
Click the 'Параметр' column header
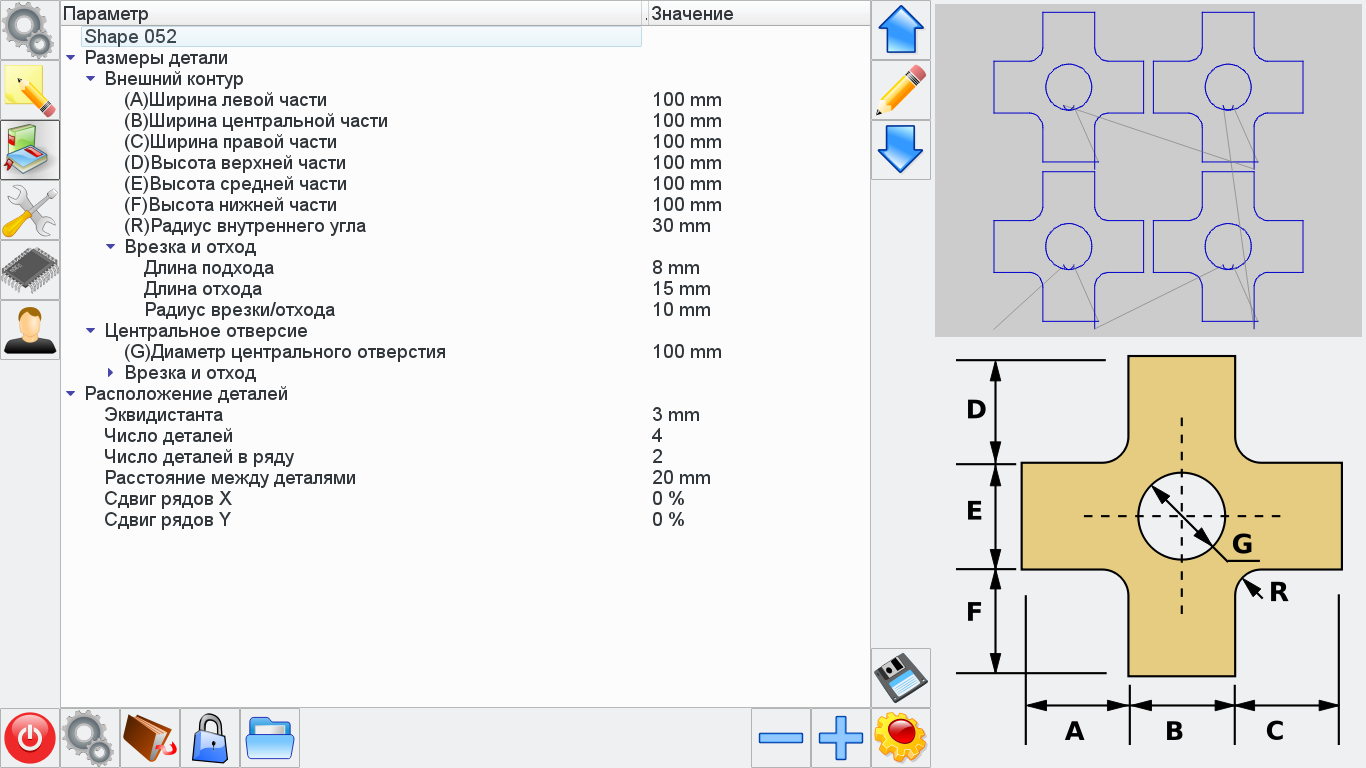coord(351,13)
